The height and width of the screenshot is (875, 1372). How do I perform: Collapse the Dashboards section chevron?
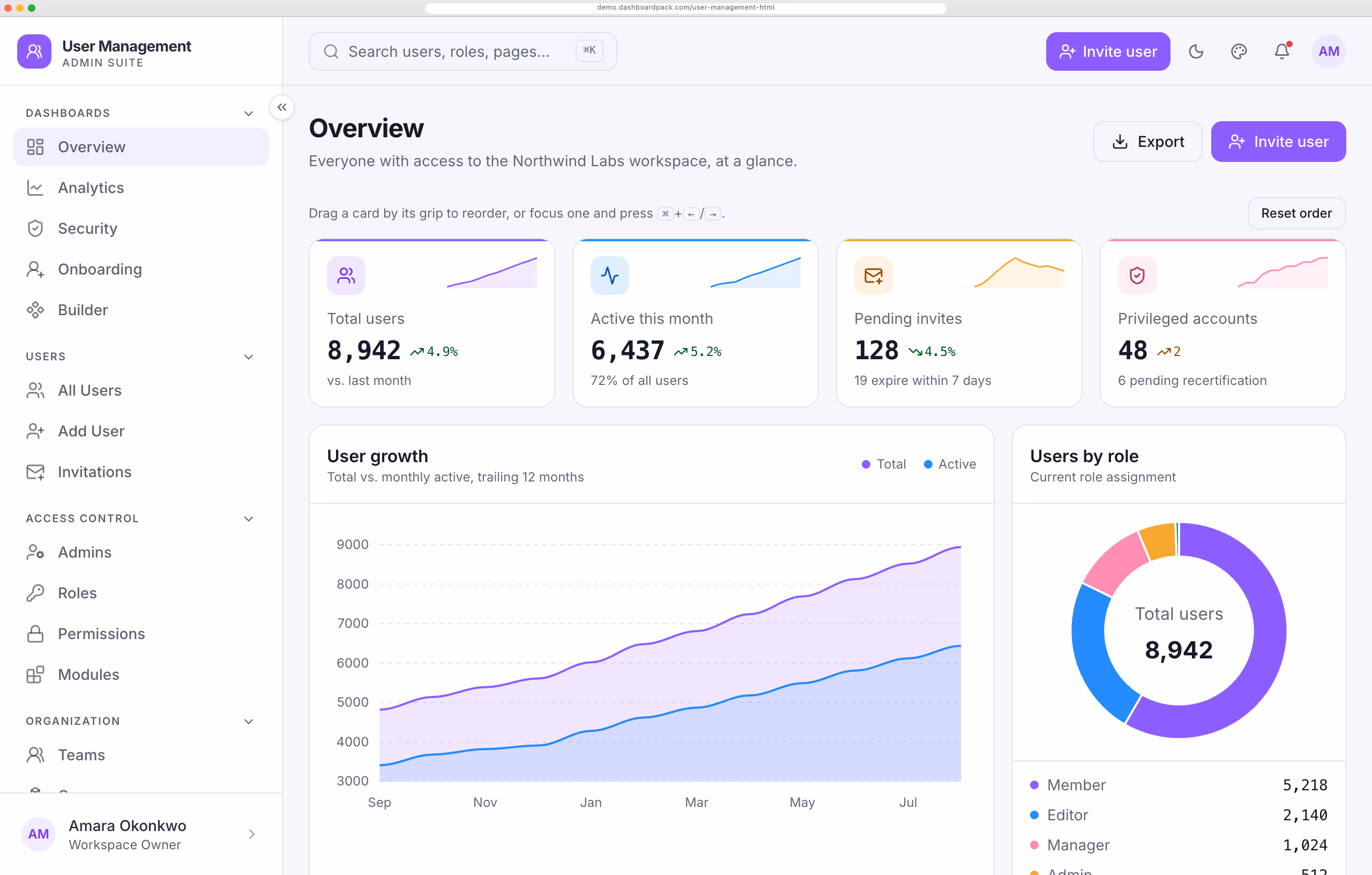(x=249, y=114)
